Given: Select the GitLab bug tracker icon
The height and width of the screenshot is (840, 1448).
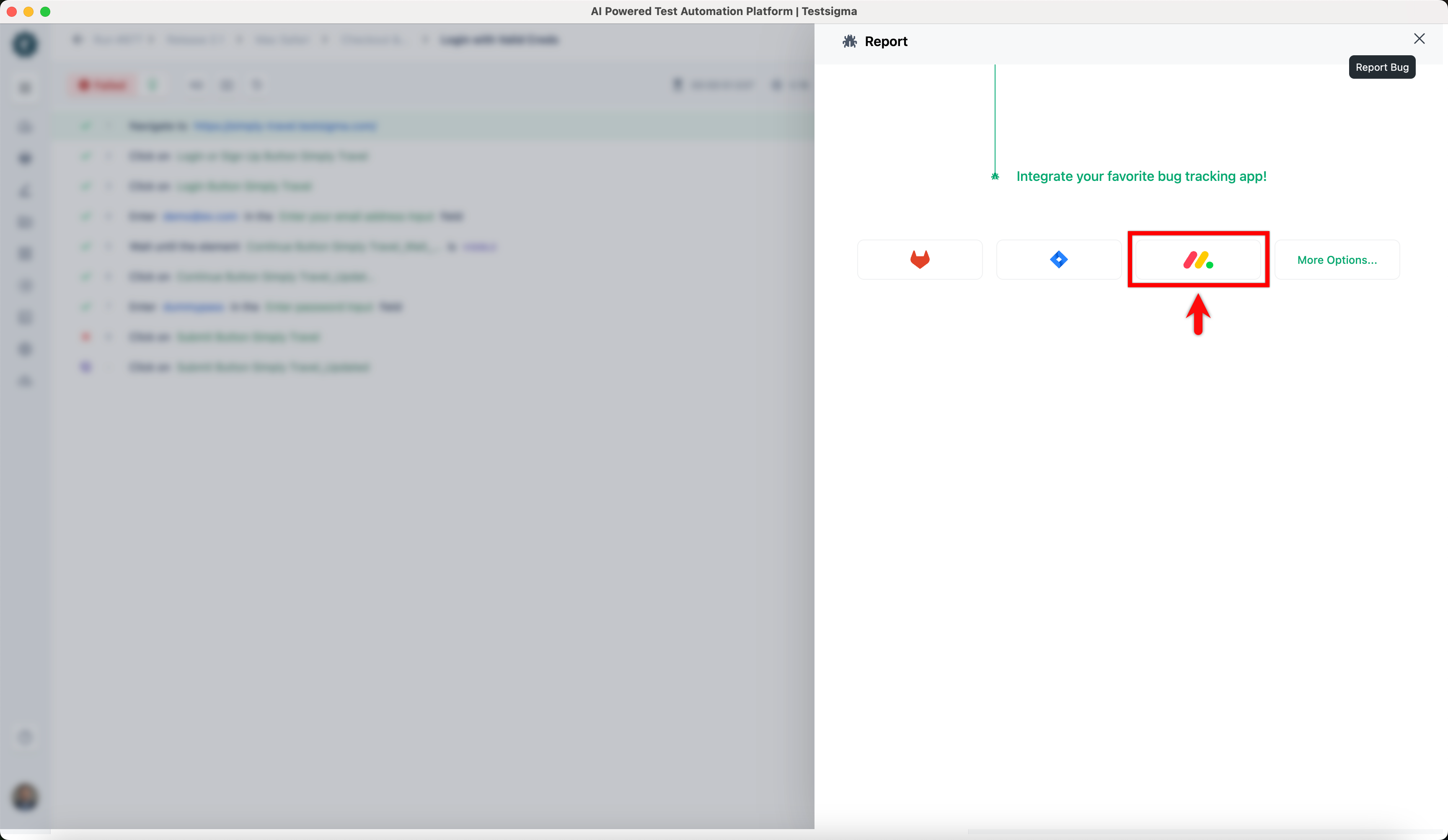Looking at the screenshot, I should (919, 260).
